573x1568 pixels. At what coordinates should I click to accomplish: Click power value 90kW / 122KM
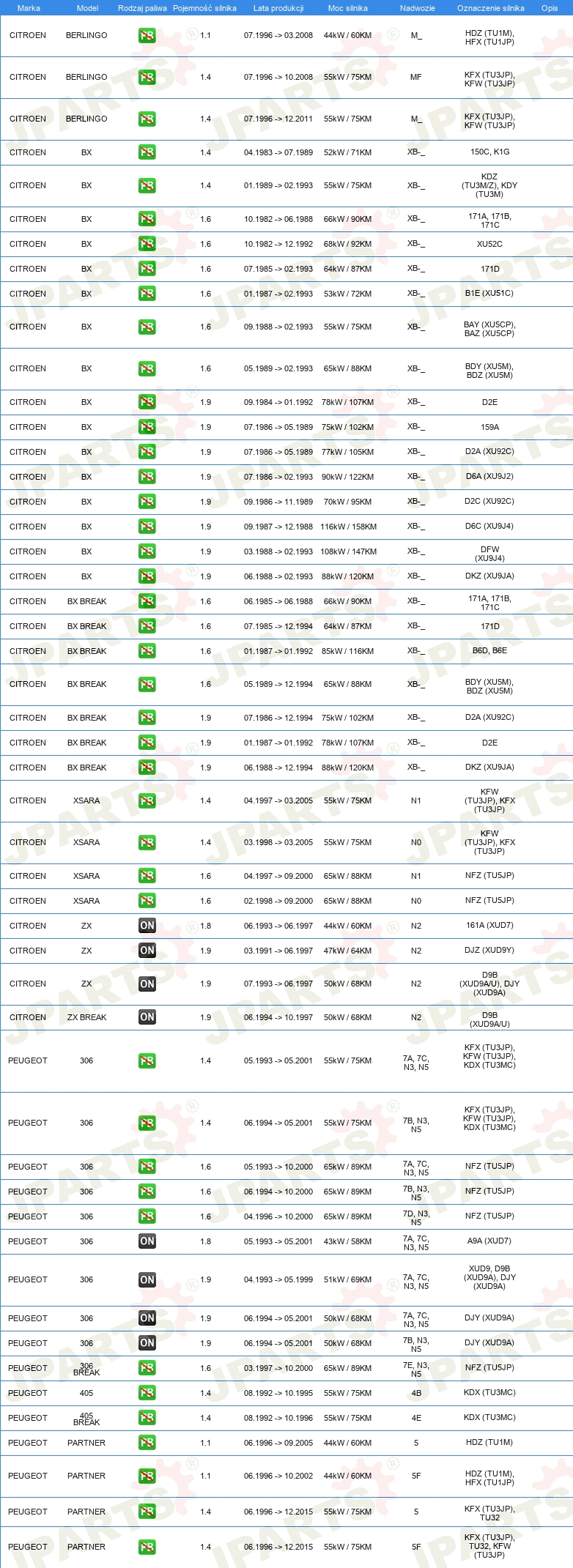tap(348, 477)
